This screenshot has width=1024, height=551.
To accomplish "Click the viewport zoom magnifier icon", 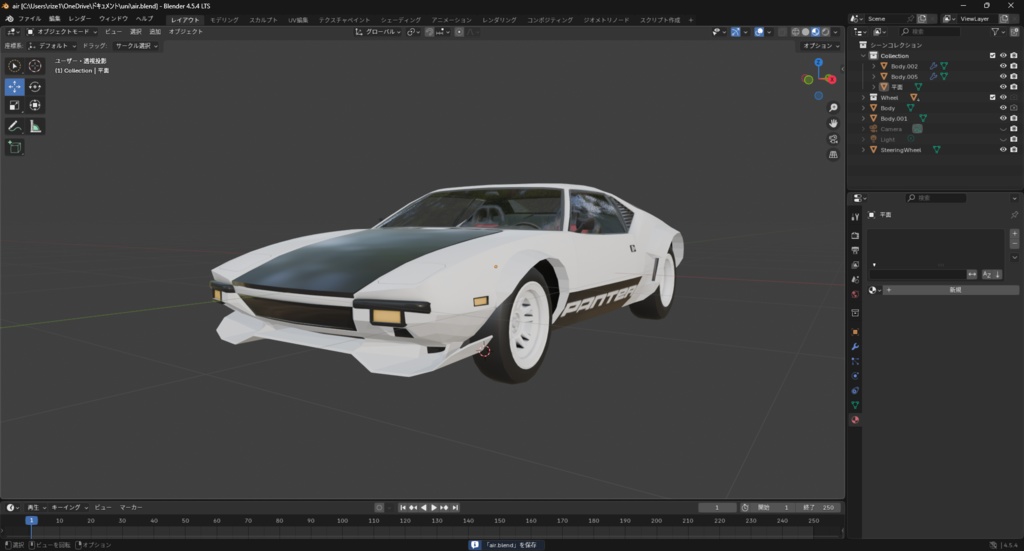I will coord(833,108).
